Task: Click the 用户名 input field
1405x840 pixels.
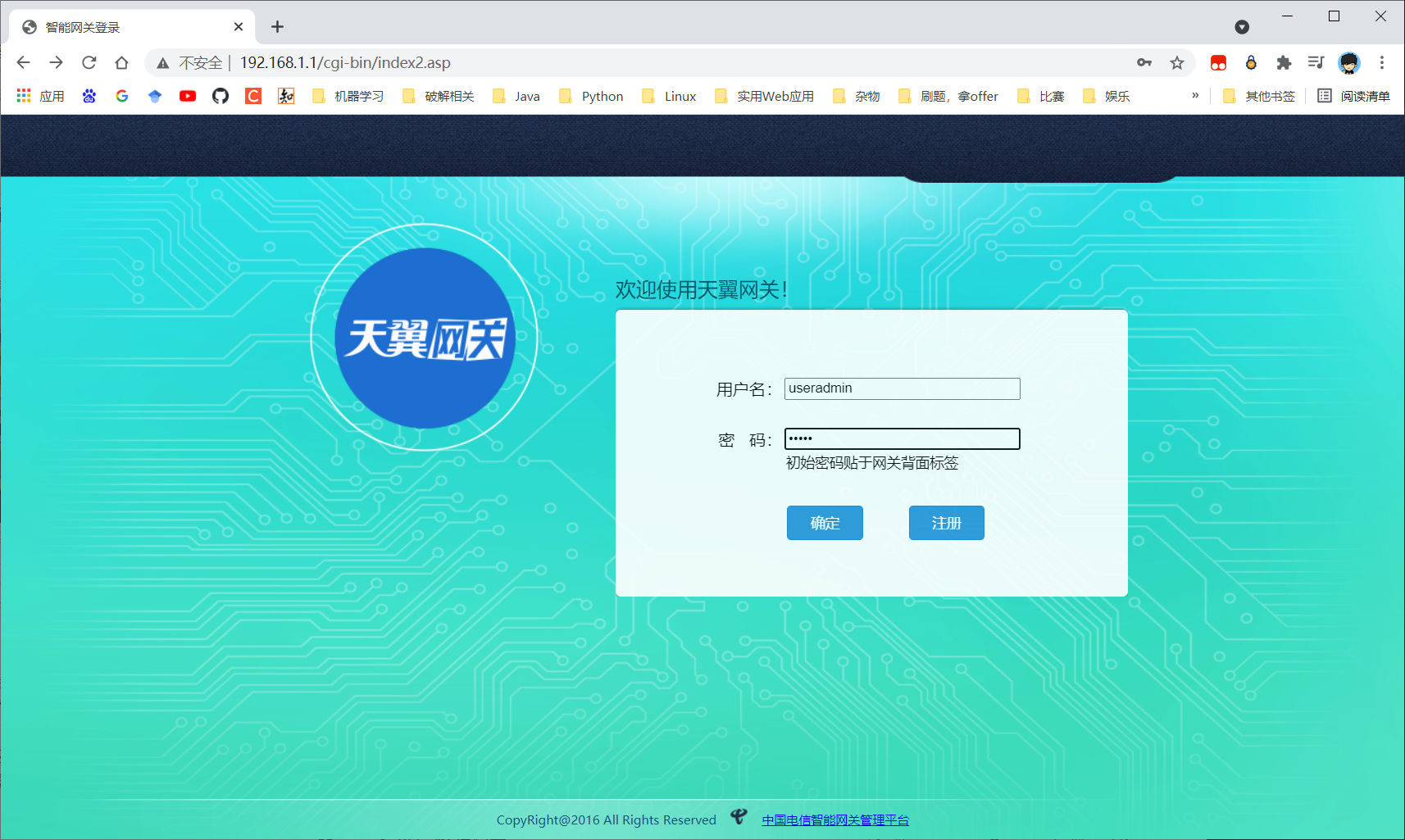Action: click(x=902, y=388)
